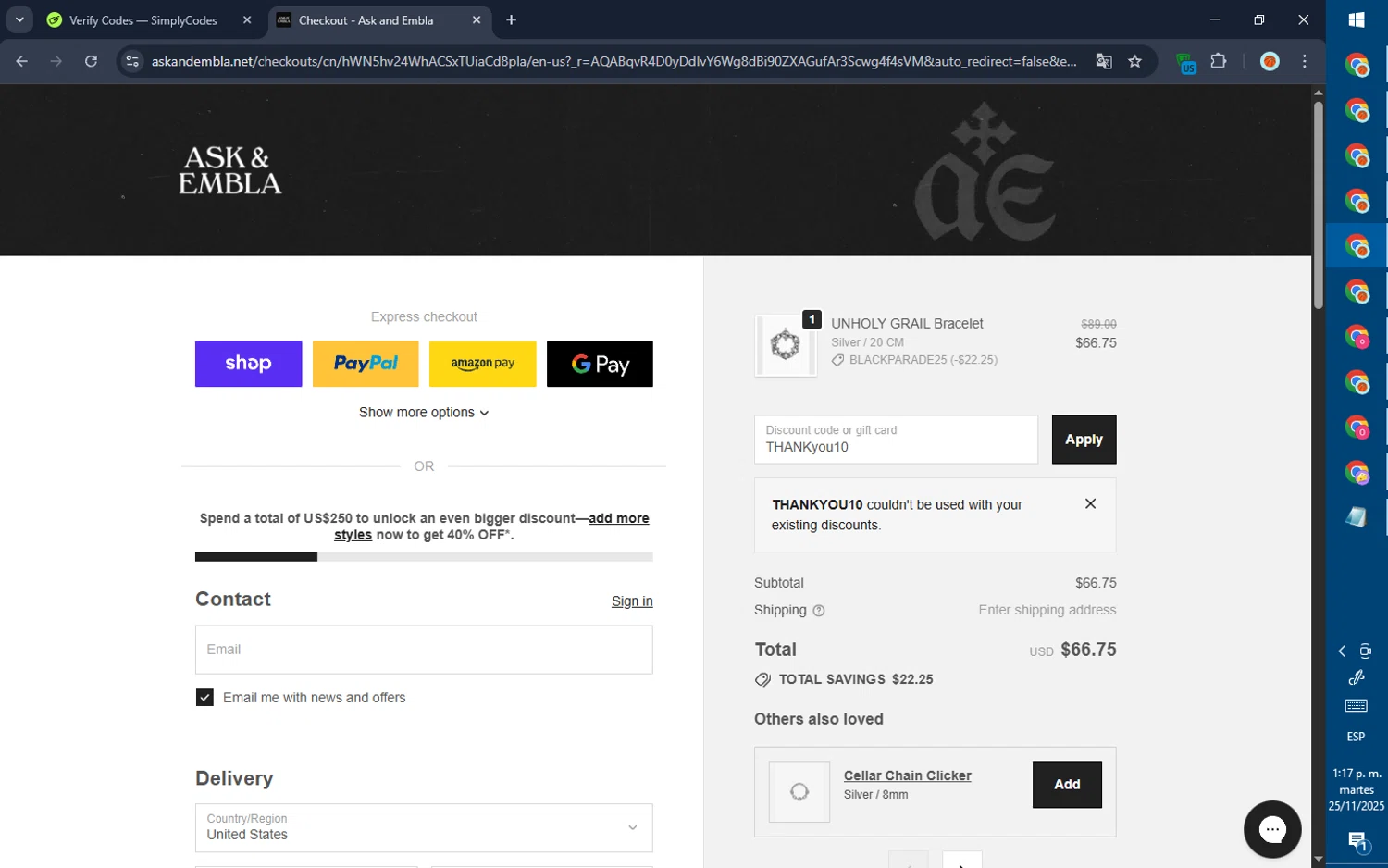Choose Amazon Pay express checkout
The image size is (1388, 868).
[x=482, y=364]
